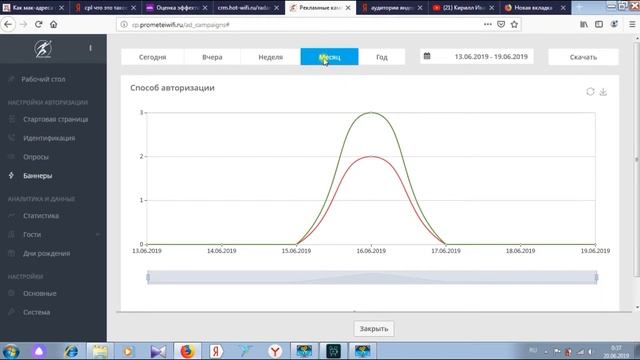The width and height of the screenshot is (640, 360).
Task: Save page to Pocket icon
Action: tap(501, 24)
